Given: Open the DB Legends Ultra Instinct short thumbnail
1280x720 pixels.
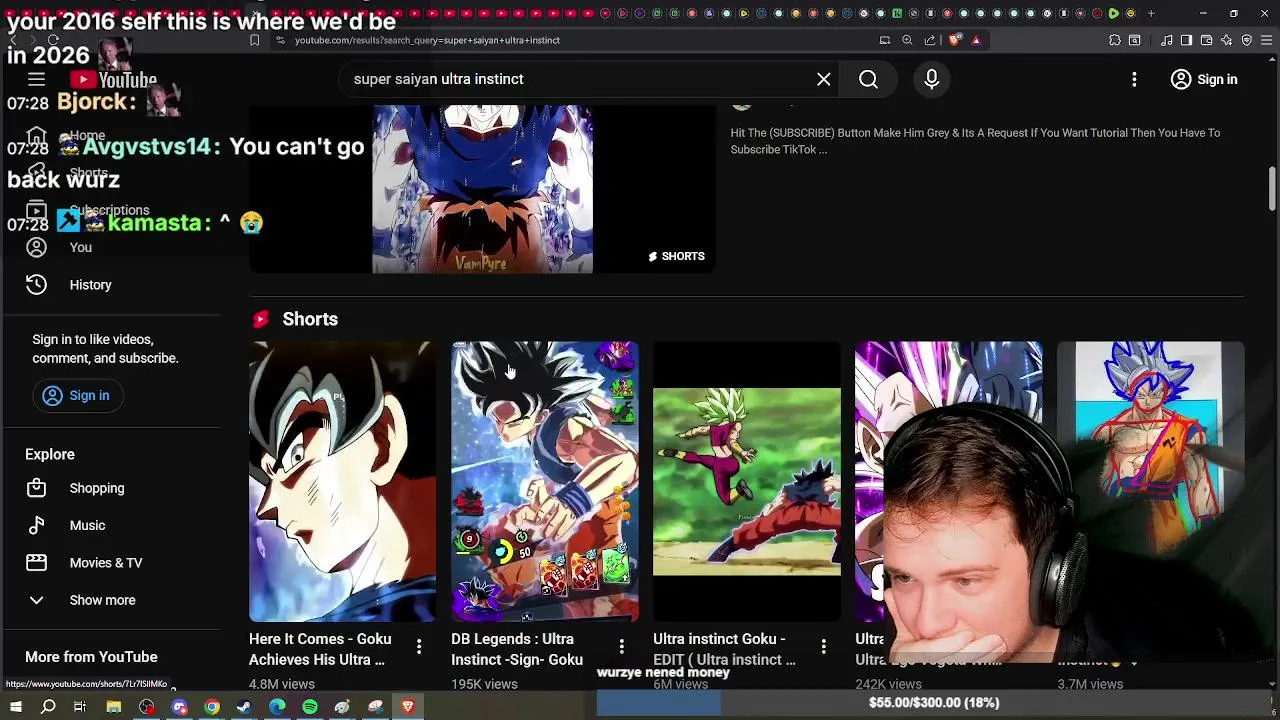Looking at the screenshot, I should tap(544, 481).
